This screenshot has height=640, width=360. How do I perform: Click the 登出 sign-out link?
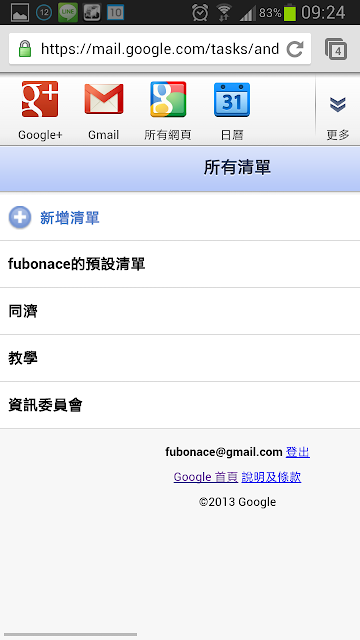coord(298,452)
